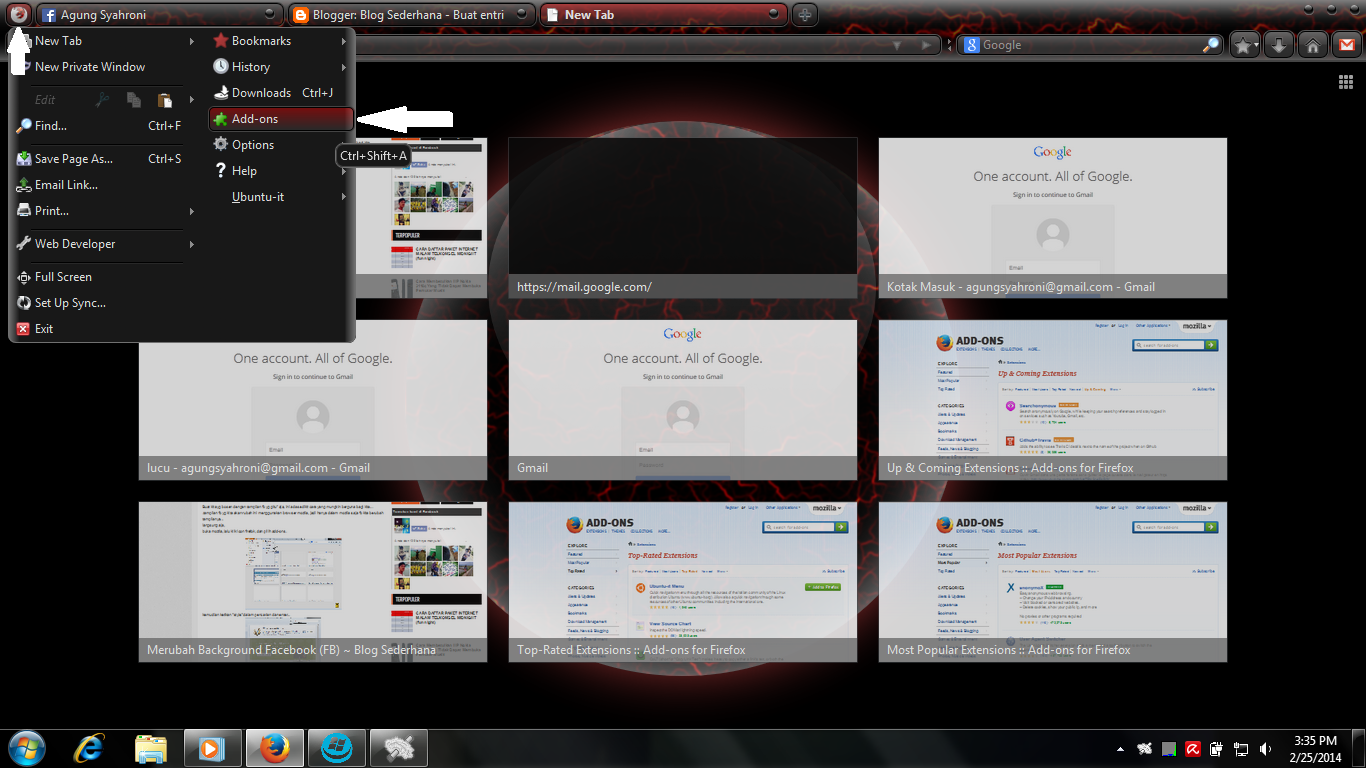Start a search with the magnifier icon
Image resolution: width=1366 pixels, height=768 pixels.
(x=1210, y=44)
